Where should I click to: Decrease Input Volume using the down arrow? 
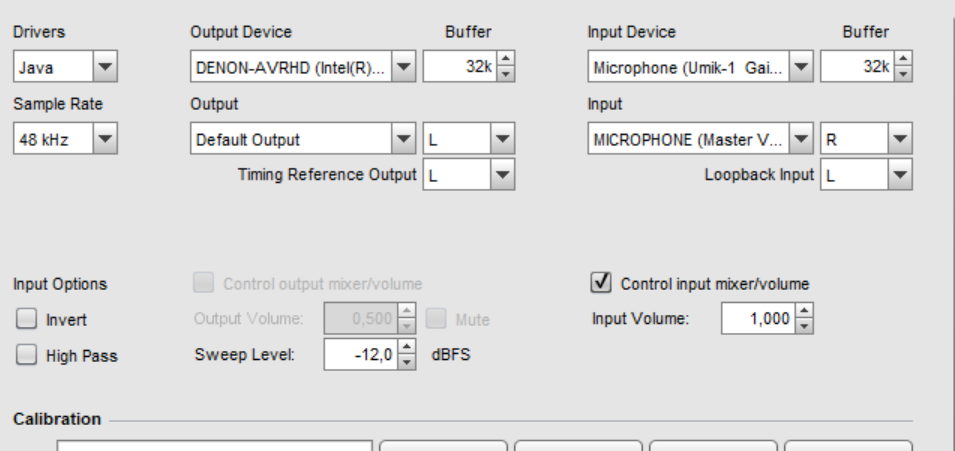point(803,325)
